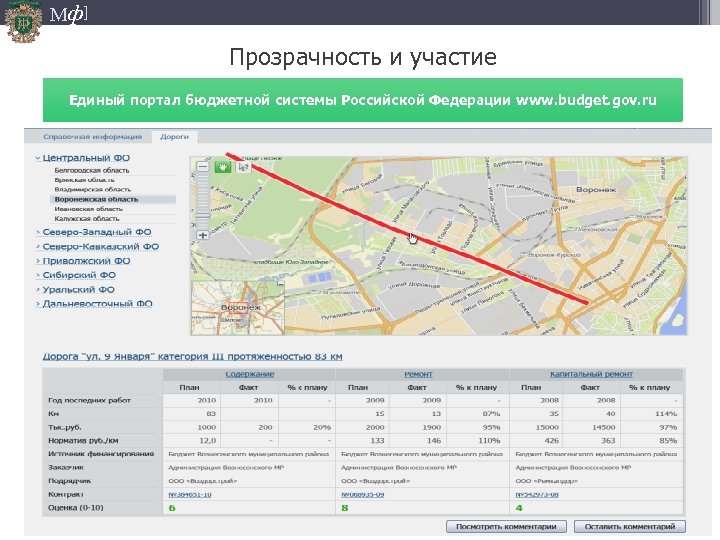720x540 pixels.
Task: Click the green budget.gov.ru portal banner
Action: 363,100
